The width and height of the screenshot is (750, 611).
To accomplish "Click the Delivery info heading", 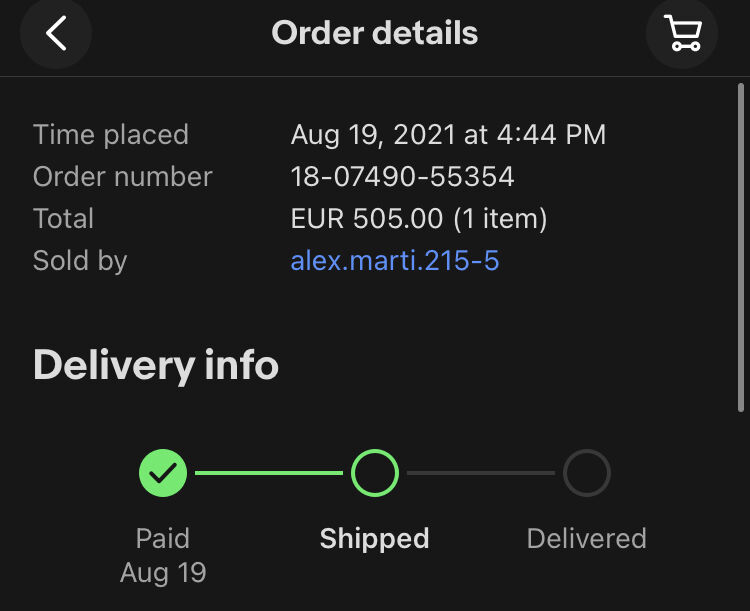I will (156, 366).
